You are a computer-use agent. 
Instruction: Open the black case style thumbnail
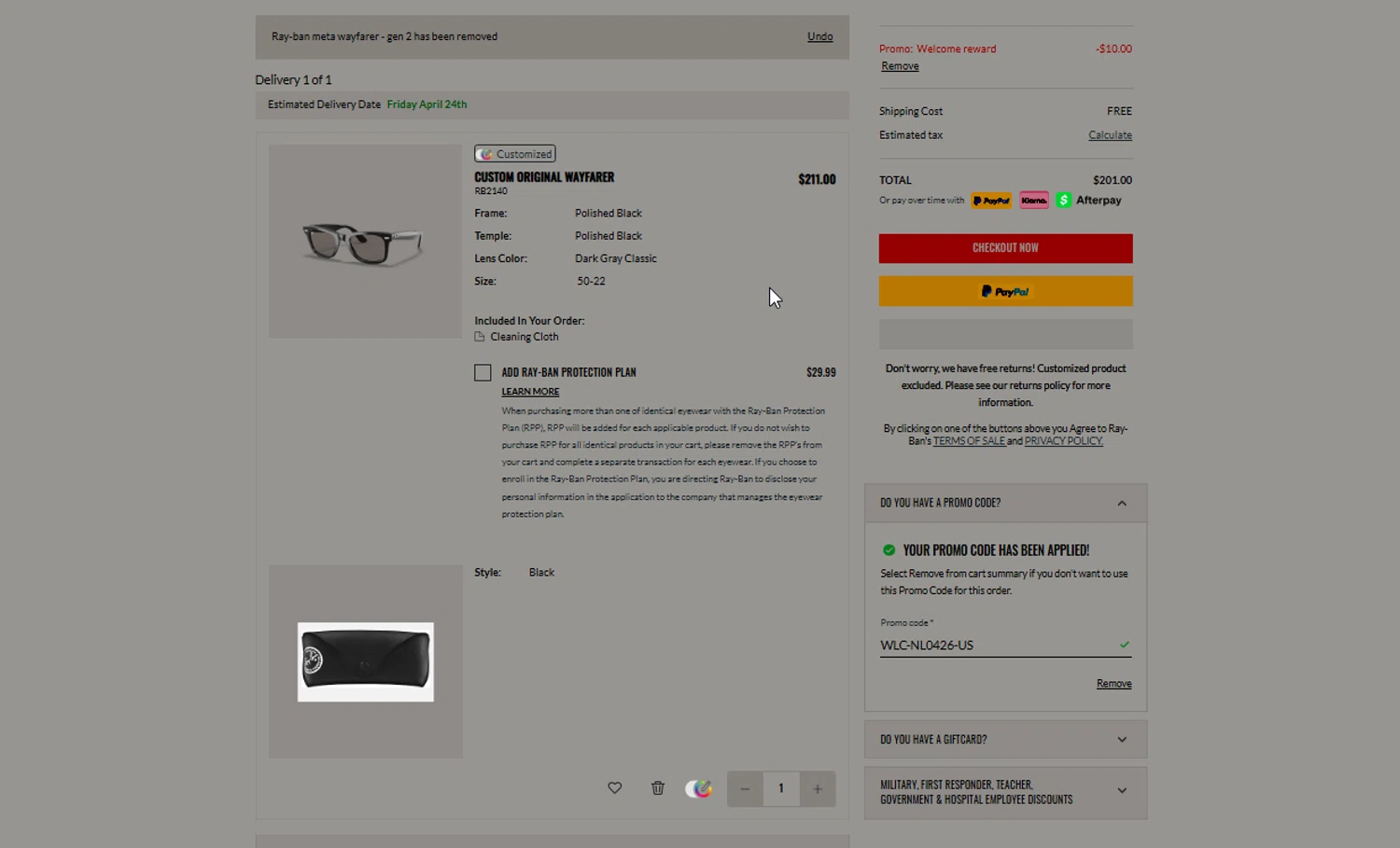pos(365,661)
